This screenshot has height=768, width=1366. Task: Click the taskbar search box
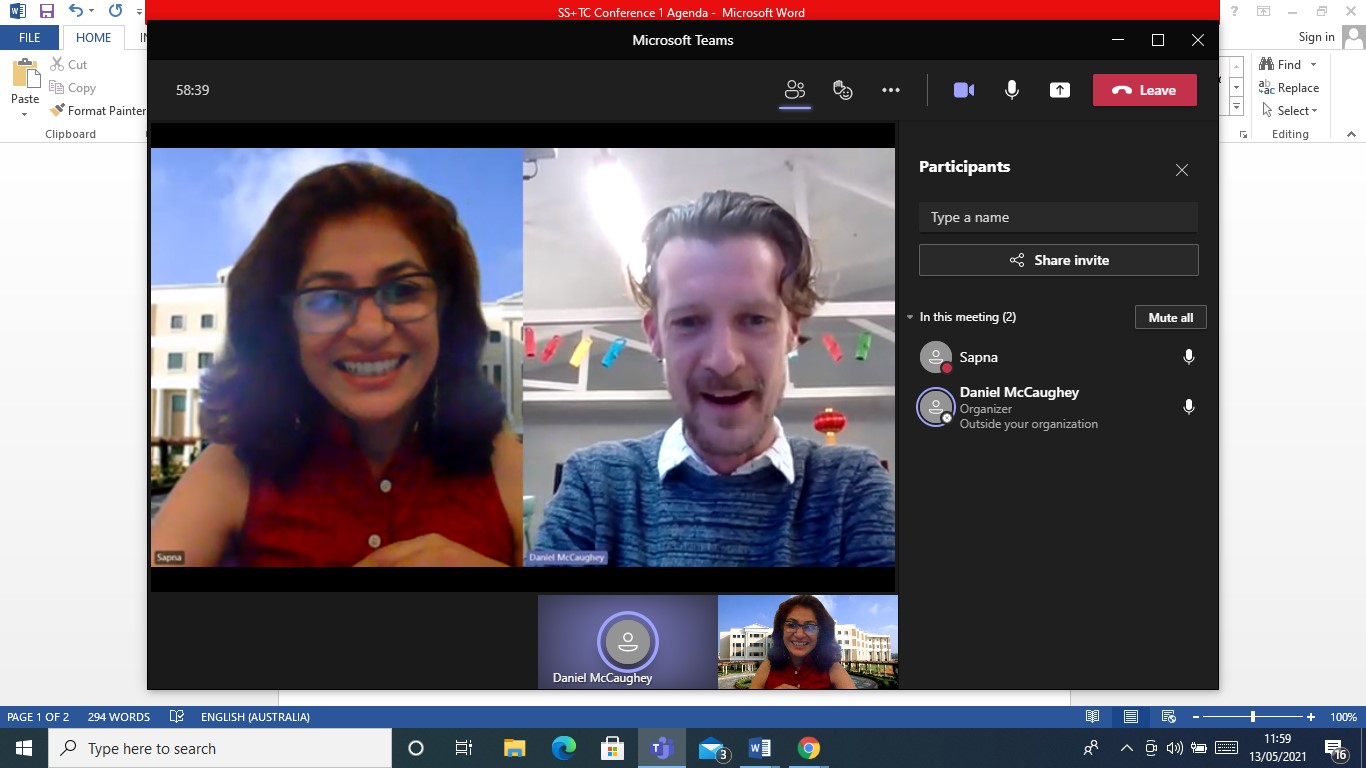click(x=220, y=748)
